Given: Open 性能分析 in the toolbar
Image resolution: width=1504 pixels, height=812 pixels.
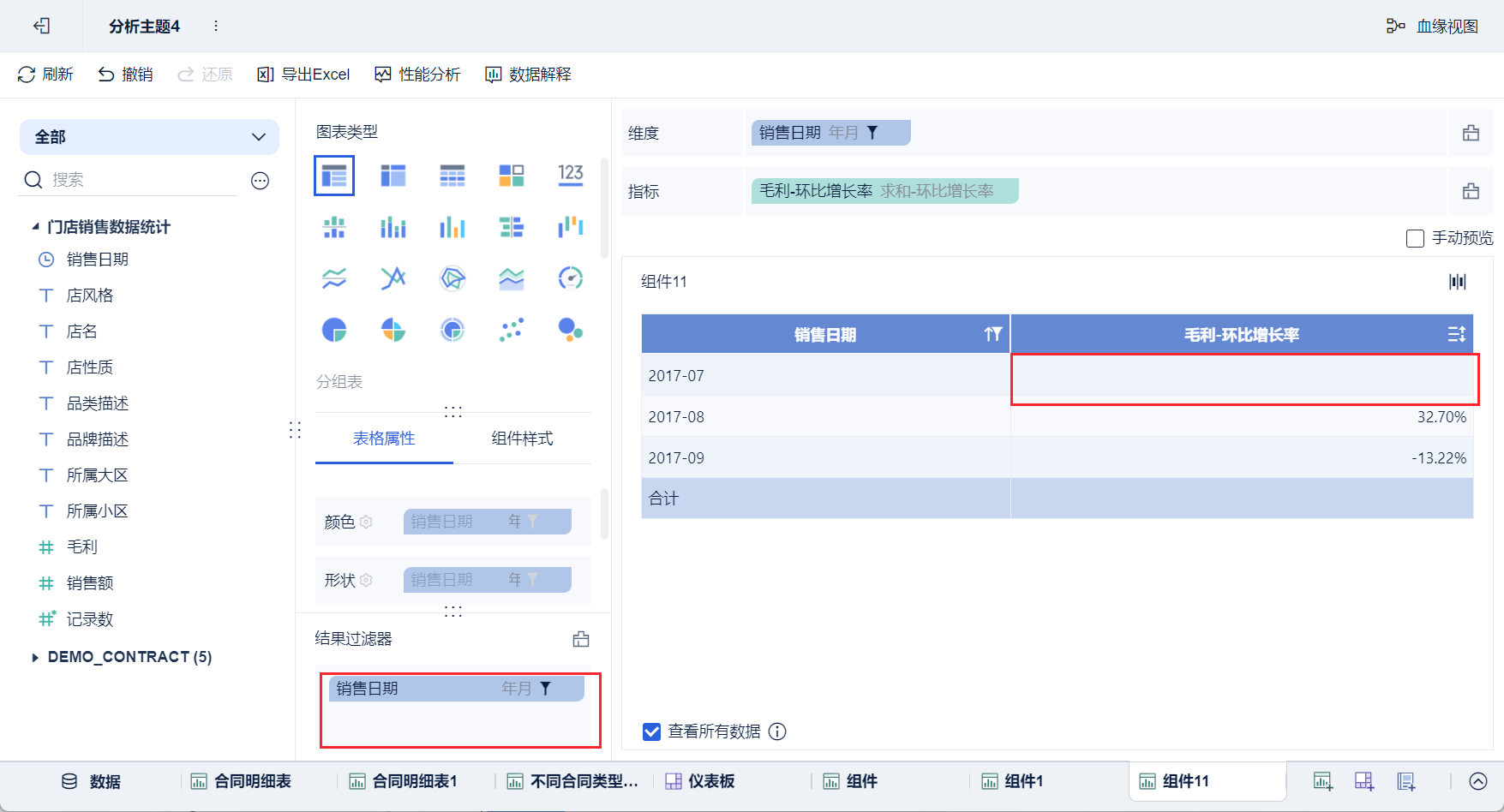Looking at the screenshot, I should [417, 75].
